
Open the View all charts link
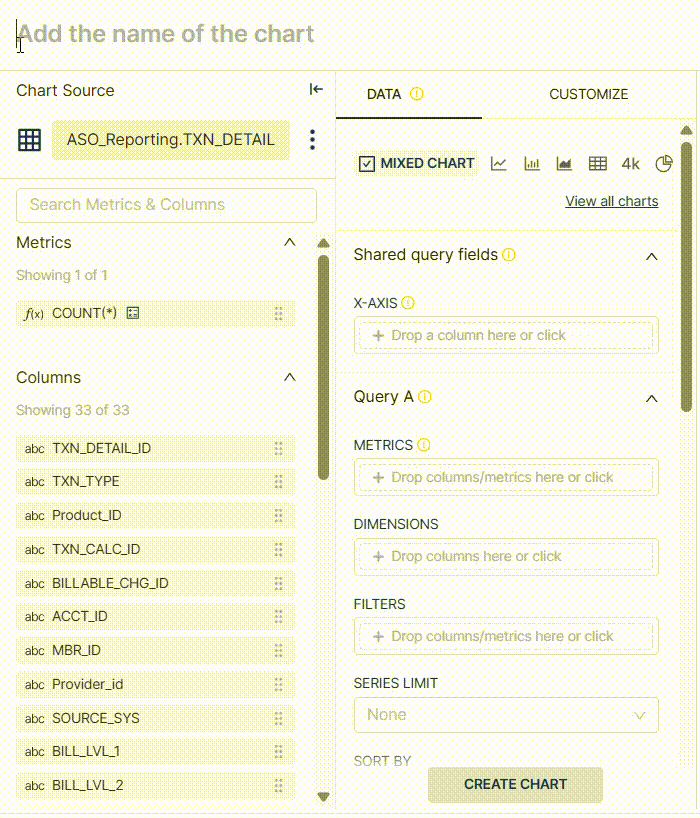tap(611, 201)
